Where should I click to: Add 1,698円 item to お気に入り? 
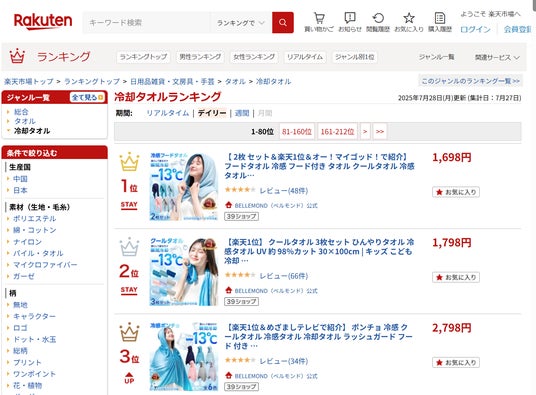[x=456, y=192]
